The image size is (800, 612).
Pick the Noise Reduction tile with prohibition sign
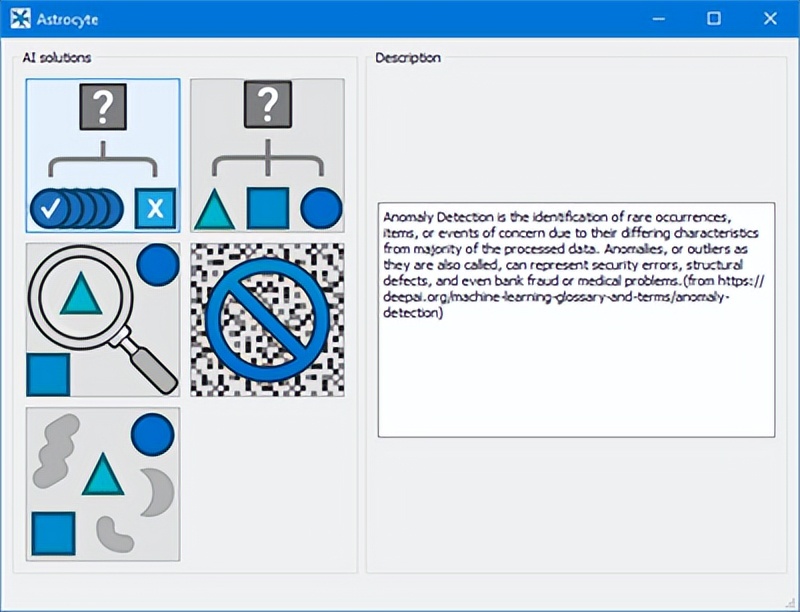(267, 320)
